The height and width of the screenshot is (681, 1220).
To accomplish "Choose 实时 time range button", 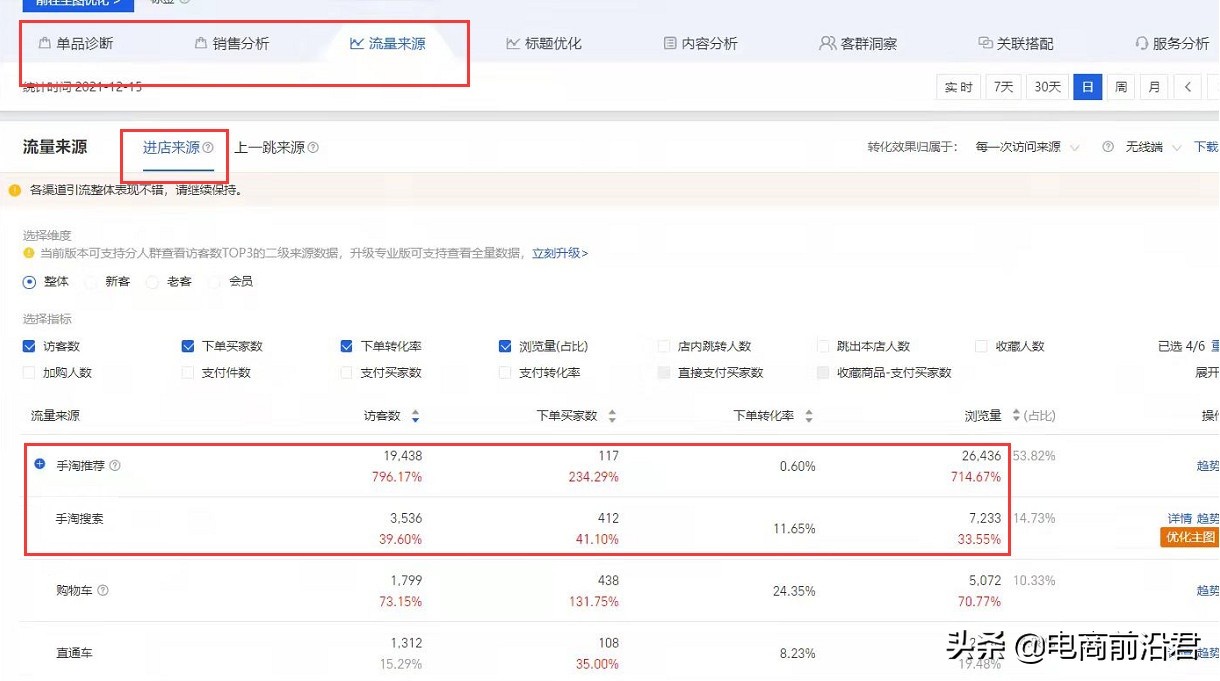I will point(959,87).
